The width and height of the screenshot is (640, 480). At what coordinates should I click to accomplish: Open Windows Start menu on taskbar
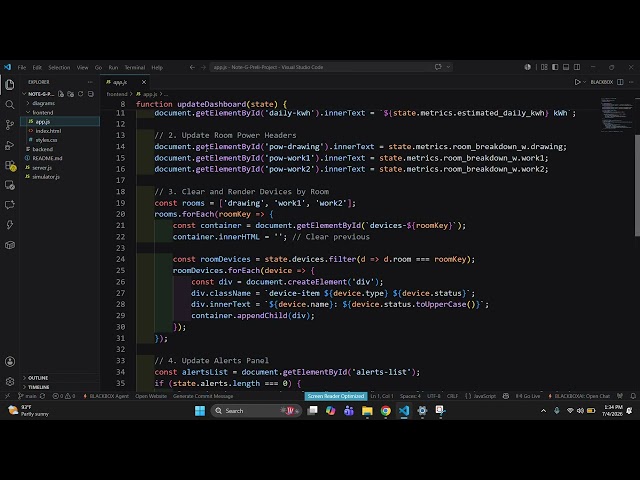(x=200, y=411)
